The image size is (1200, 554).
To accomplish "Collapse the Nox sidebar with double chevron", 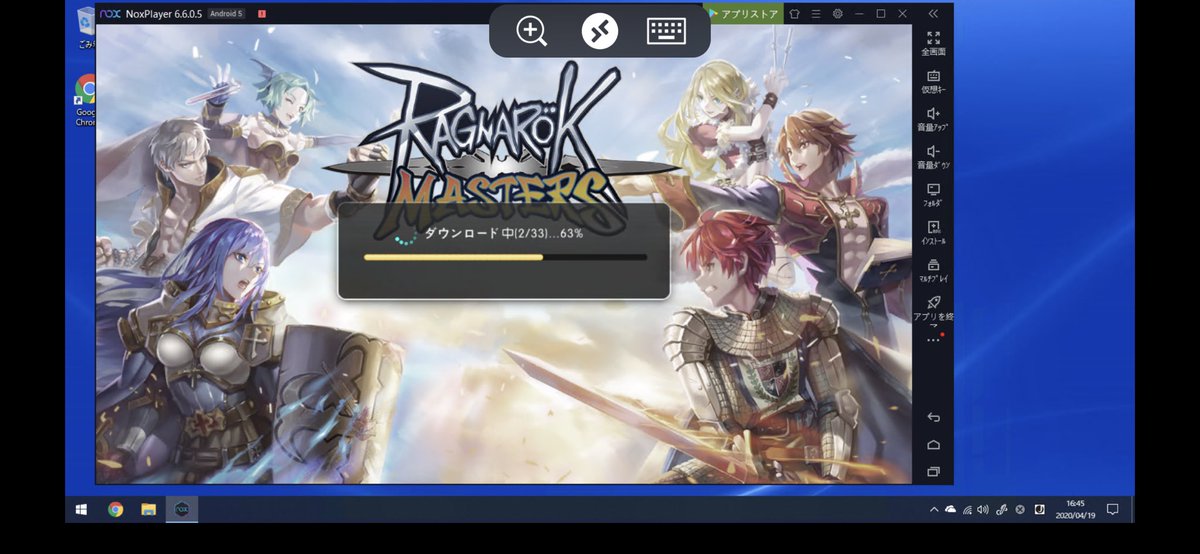I will click(x=933, y=14).
